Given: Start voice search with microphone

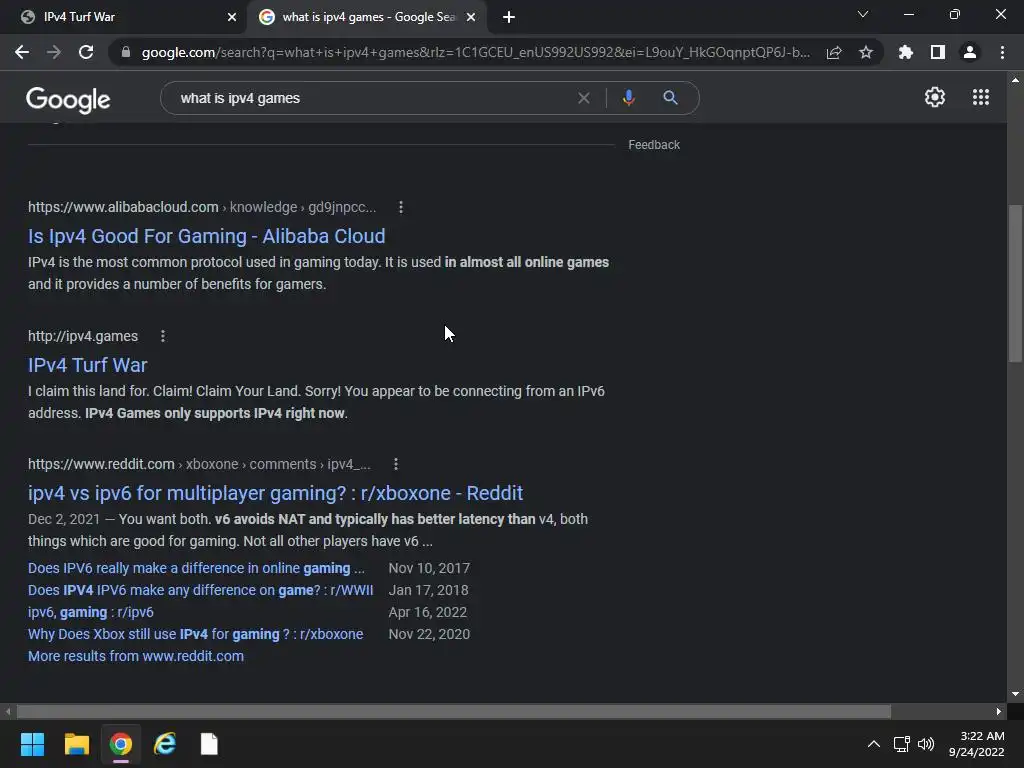Looking at the screenshot, I should point(628,98).
